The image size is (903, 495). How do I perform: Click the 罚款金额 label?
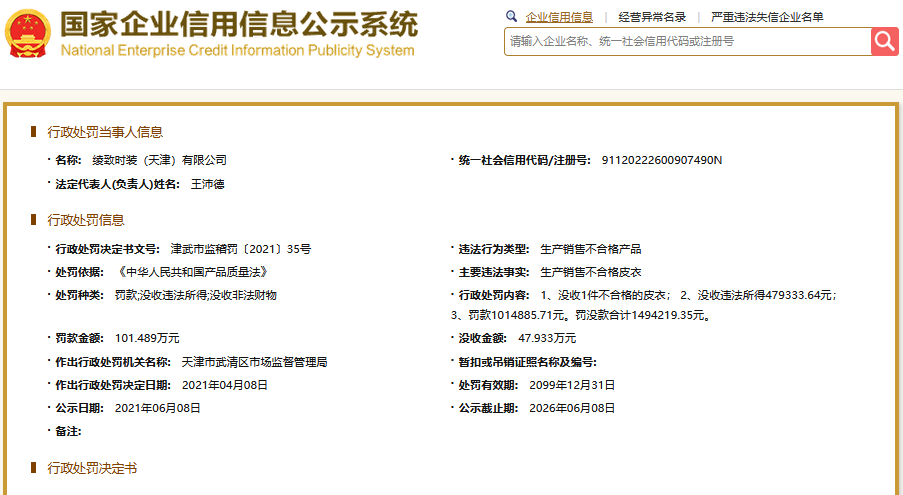coord(79,338)
